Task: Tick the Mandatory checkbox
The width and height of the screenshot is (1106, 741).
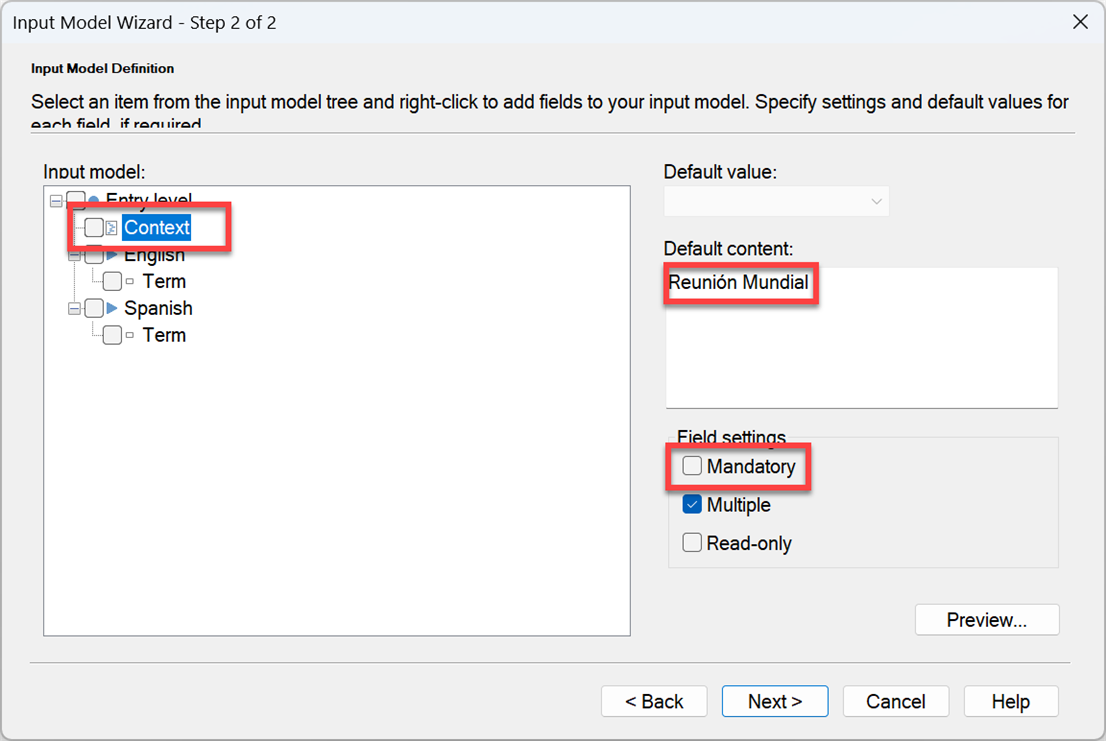Action: click(x=692, y=466)
